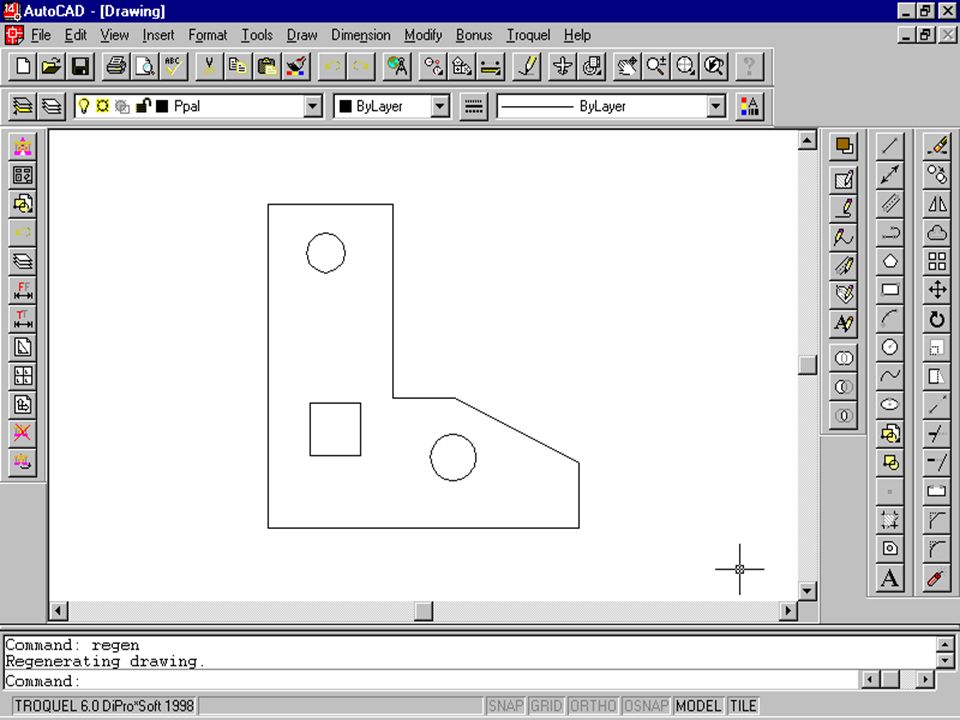The image size is (960, 720).
Task: Select the Erase tool
Action: [x=937, y=146]
